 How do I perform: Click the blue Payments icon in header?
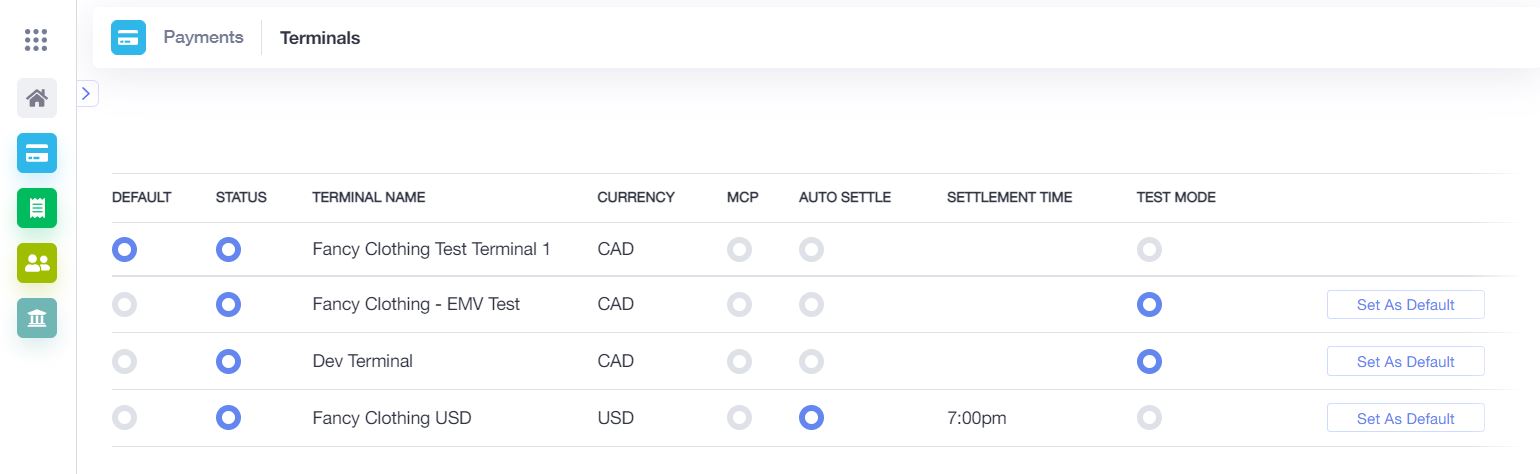[x=128, y=38]
